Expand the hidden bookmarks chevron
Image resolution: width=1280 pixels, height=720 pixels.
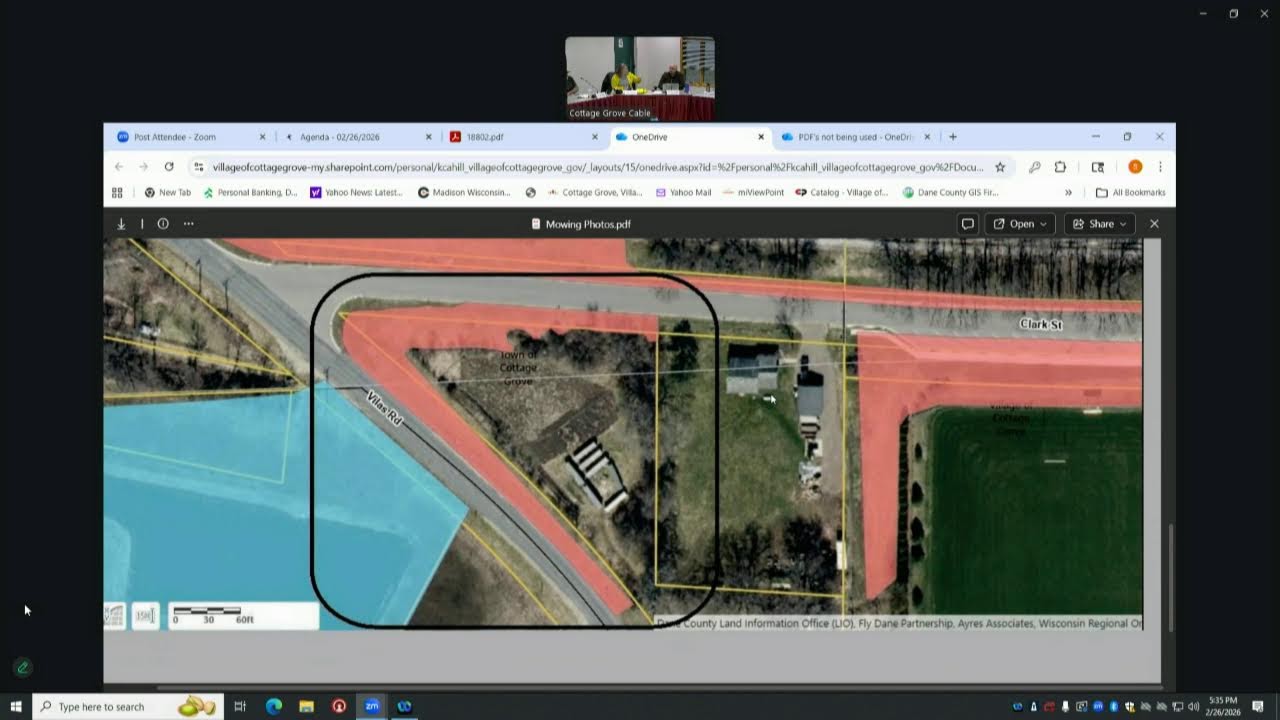[x=1068, y=192]
